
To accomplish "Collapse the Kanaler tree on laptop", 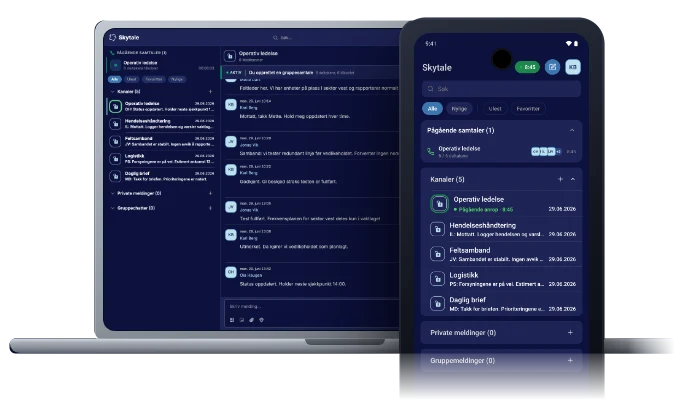I will coord(113,92).
